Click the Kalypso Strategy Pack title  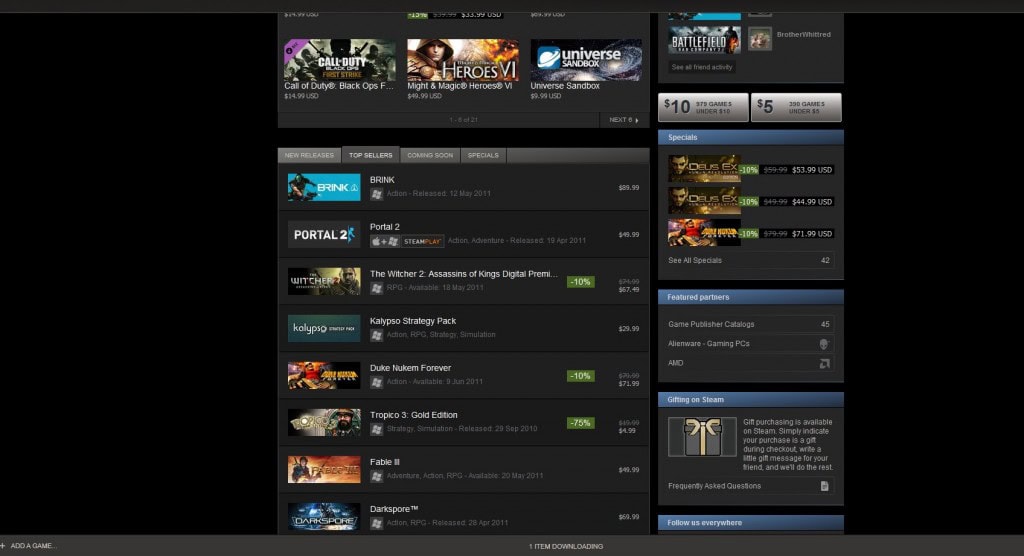point(413,321)
